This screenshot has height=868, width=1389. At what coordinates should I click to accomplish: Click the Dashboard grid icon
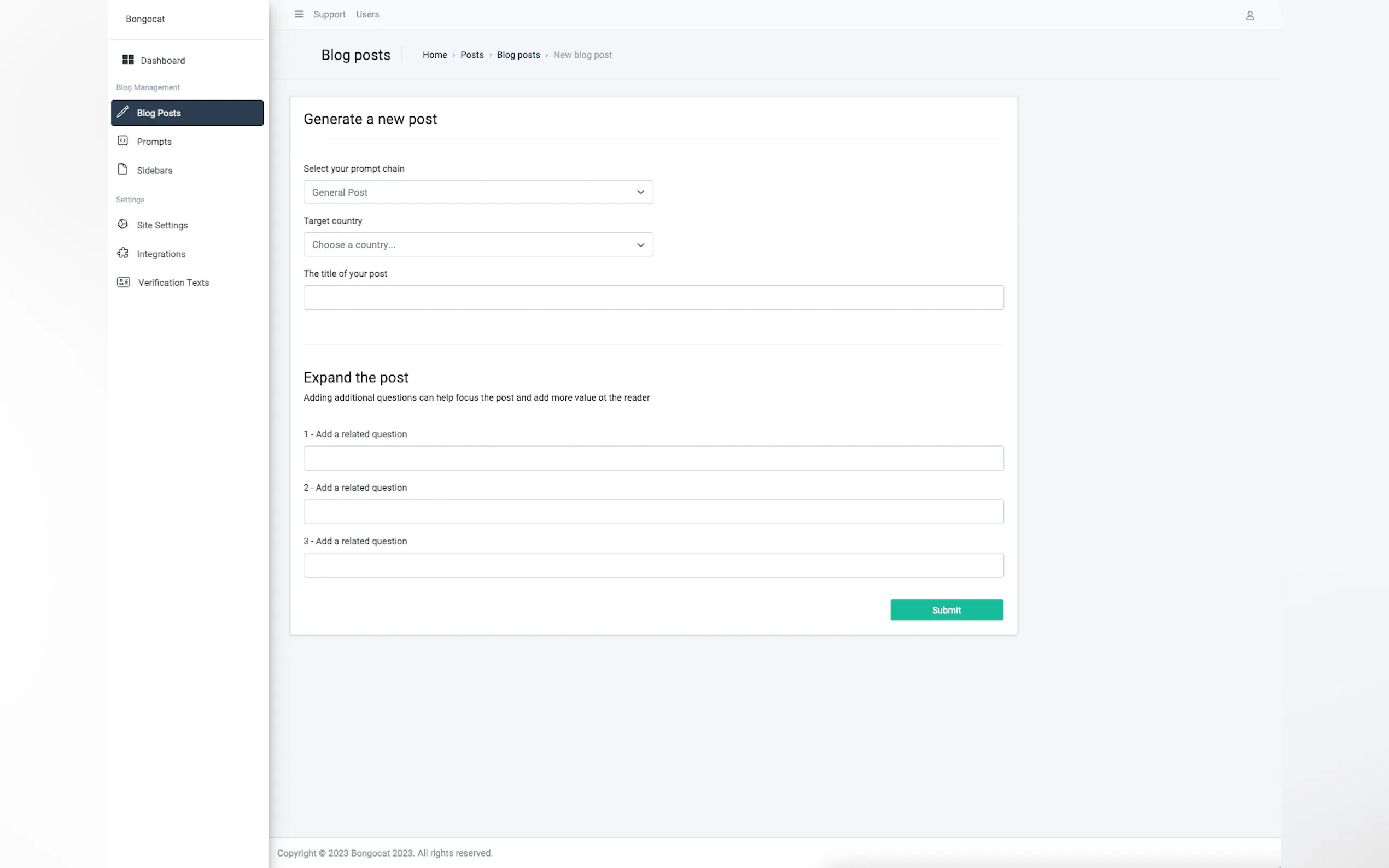(128, 60)
